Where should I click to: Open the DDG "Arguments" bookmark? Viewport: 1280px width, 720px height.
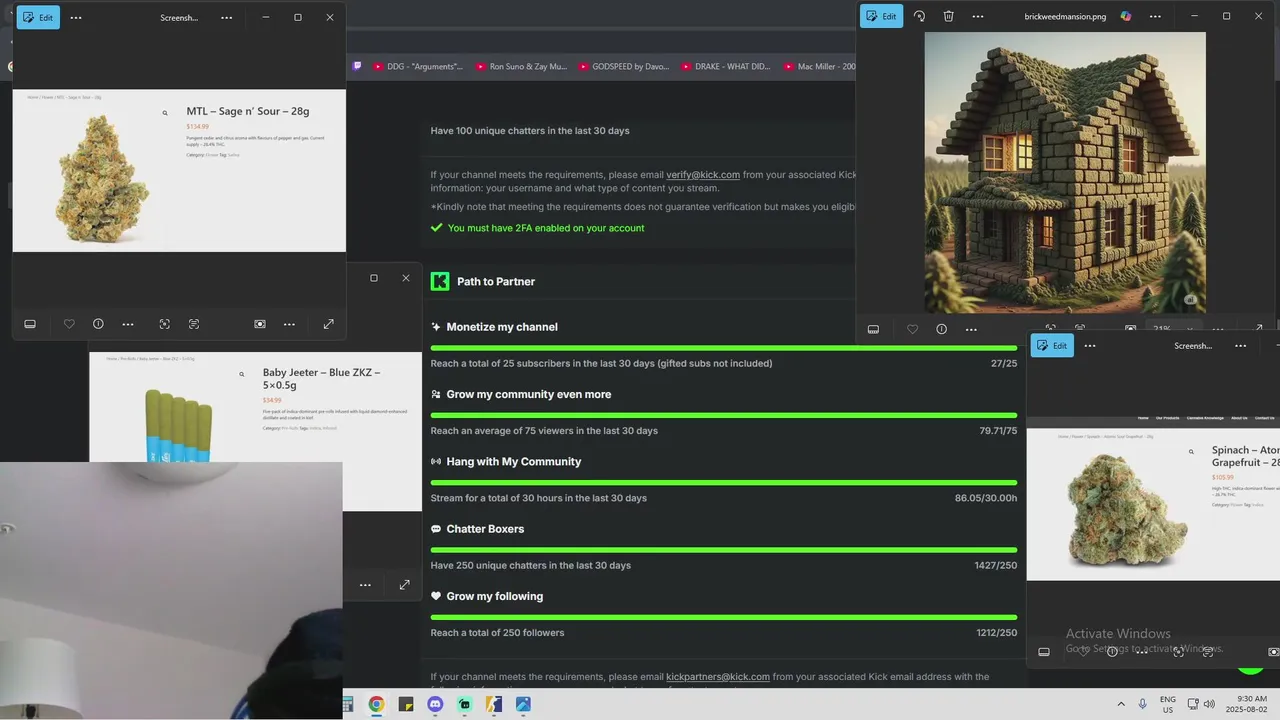(x=418, y=66)
